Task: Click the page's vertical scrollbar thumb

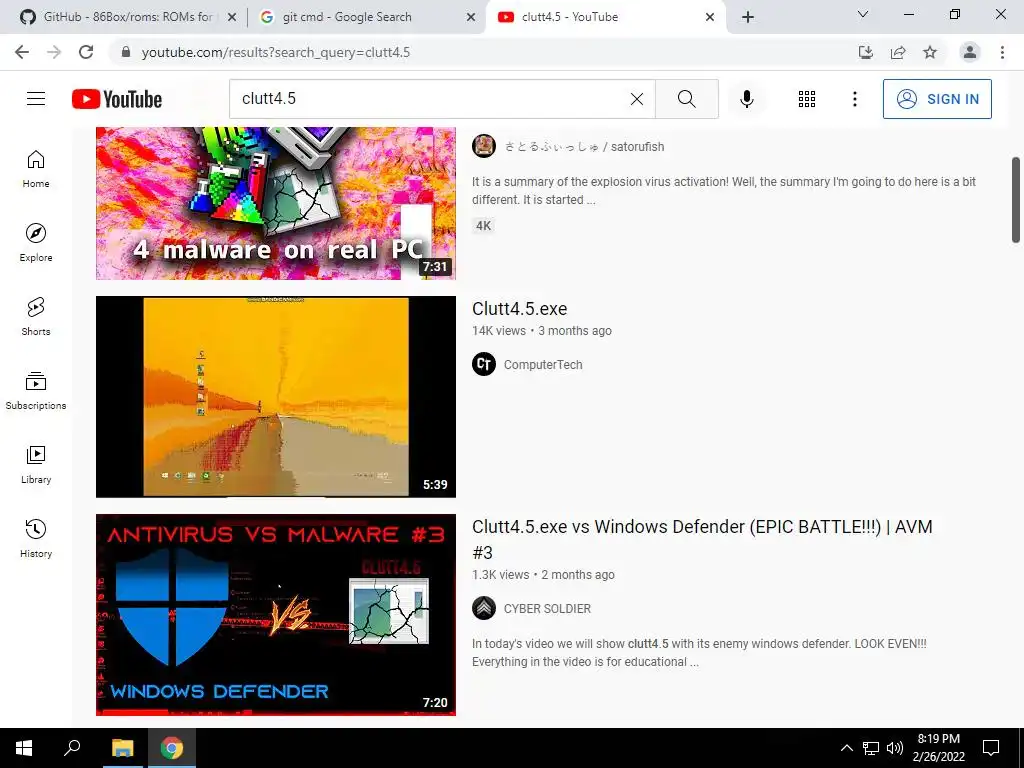Action: tap(1016, 200)
